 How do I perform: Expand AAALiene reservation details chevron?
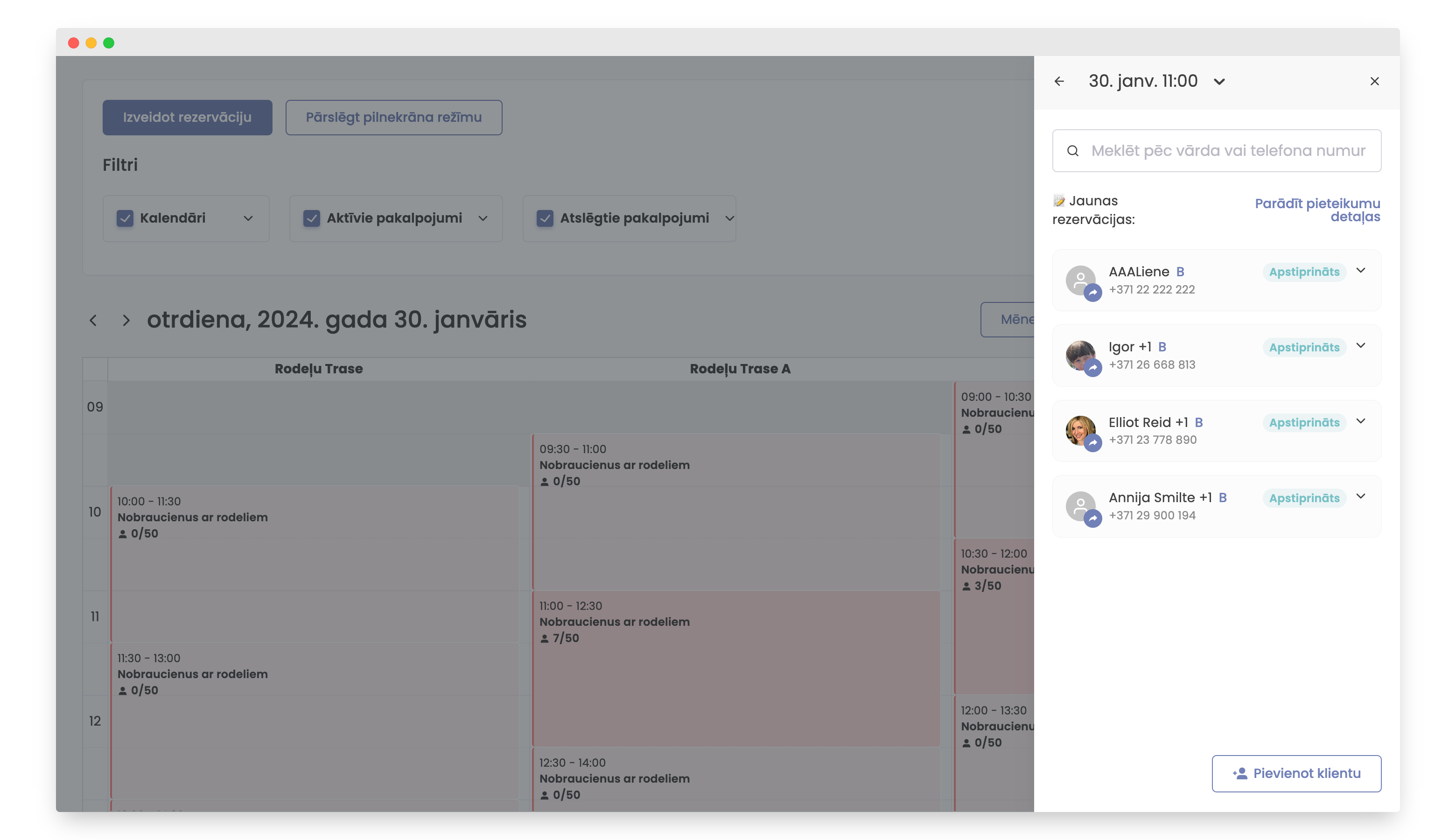[1361, 271]
